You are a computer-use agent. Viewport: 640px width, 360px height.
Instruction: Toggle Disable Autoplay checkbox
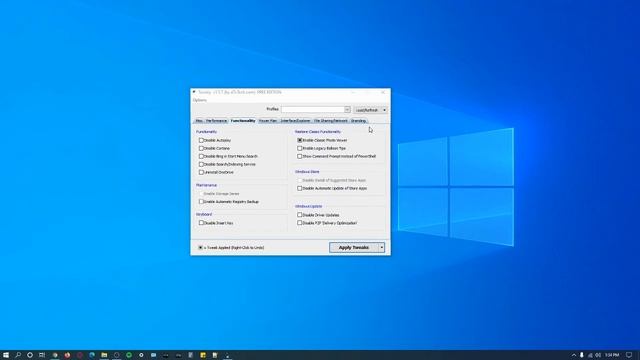pos(201,140)
